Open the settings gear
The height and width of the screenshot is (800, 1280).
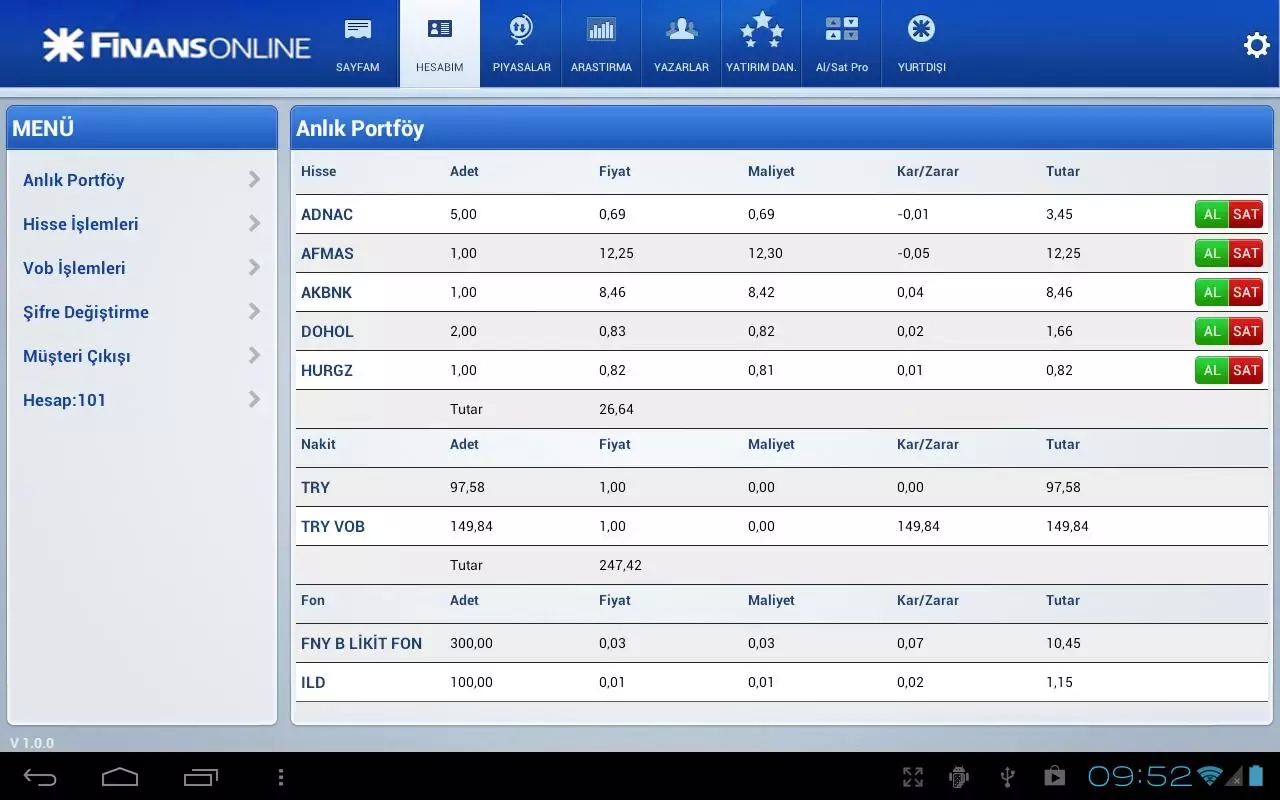tap(1256, 45)
